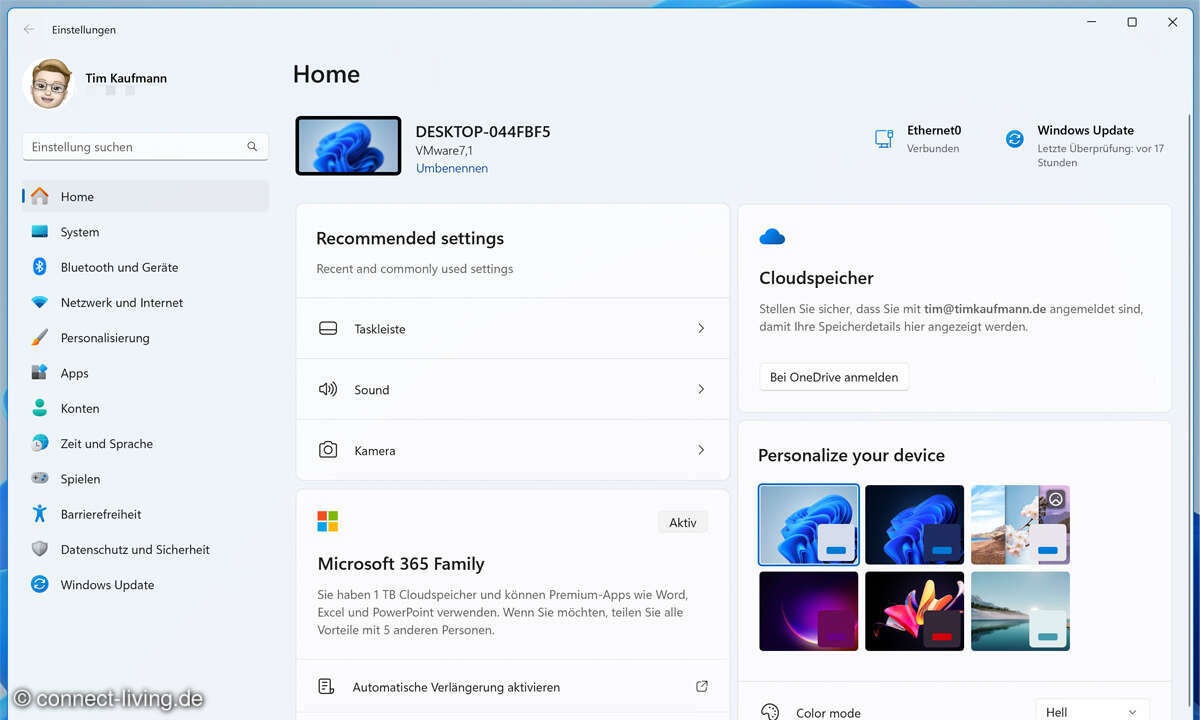Image resolution: width=1200 pixels, height=720 pixels.
Task: Click the Apps icon in sidebar
Action: [40, 372]
